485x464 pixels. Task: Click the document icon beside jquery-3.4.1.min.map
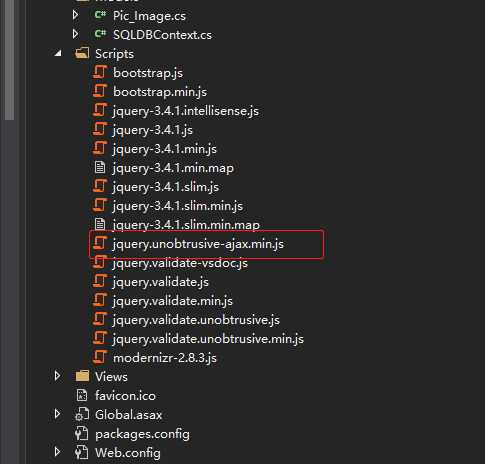click(x=100, y=167)
